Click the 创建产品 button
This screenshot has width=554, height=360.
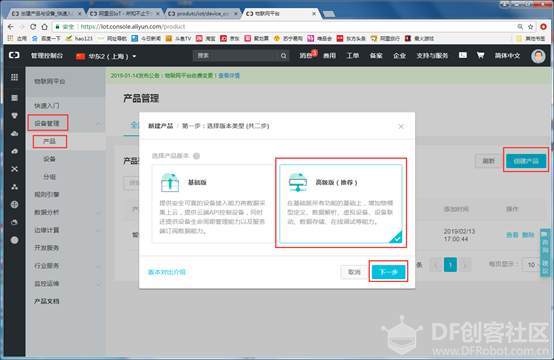526,161
